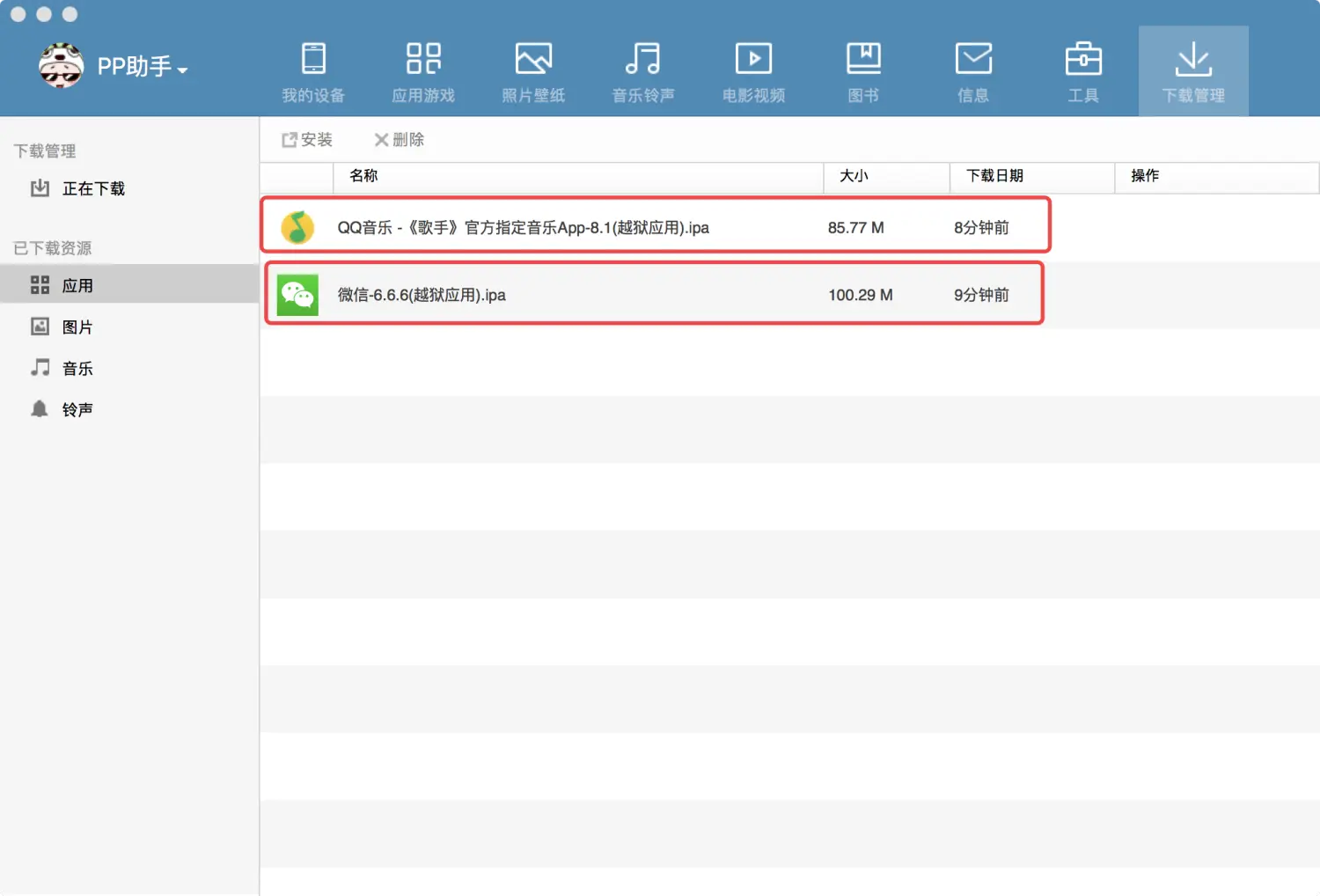Click the window close button
Image resolution: width=1320 pixels, height=896 pixels.
18,14
